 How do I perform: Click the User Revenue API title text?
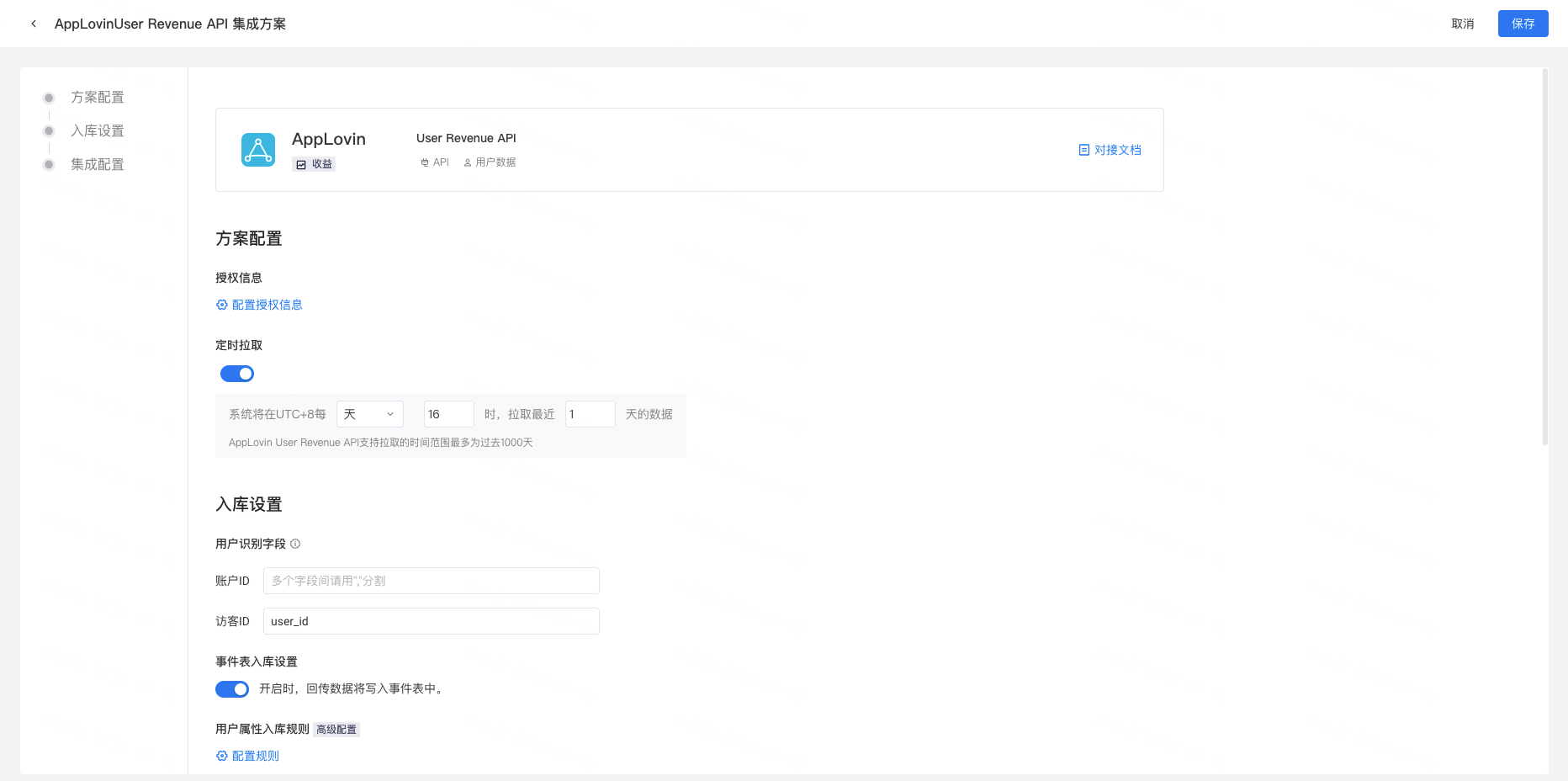pos(466,138)
